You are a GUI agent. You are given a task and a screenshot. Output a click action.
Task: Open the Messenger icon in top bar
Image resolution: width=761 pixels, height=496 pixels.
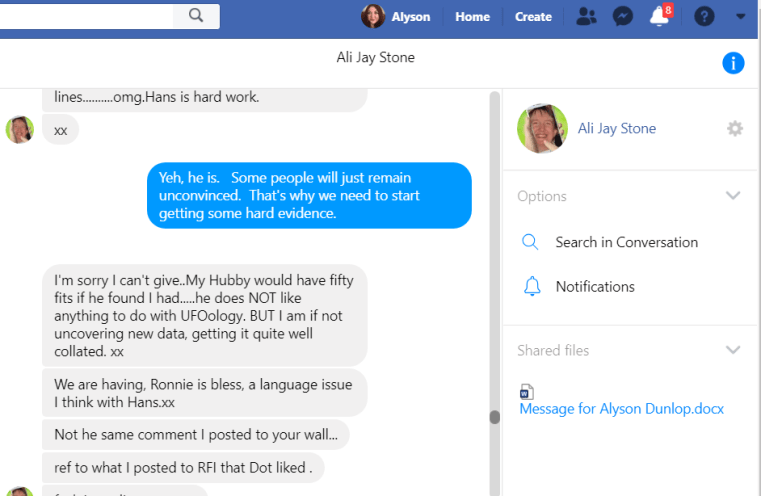point(622,16)
